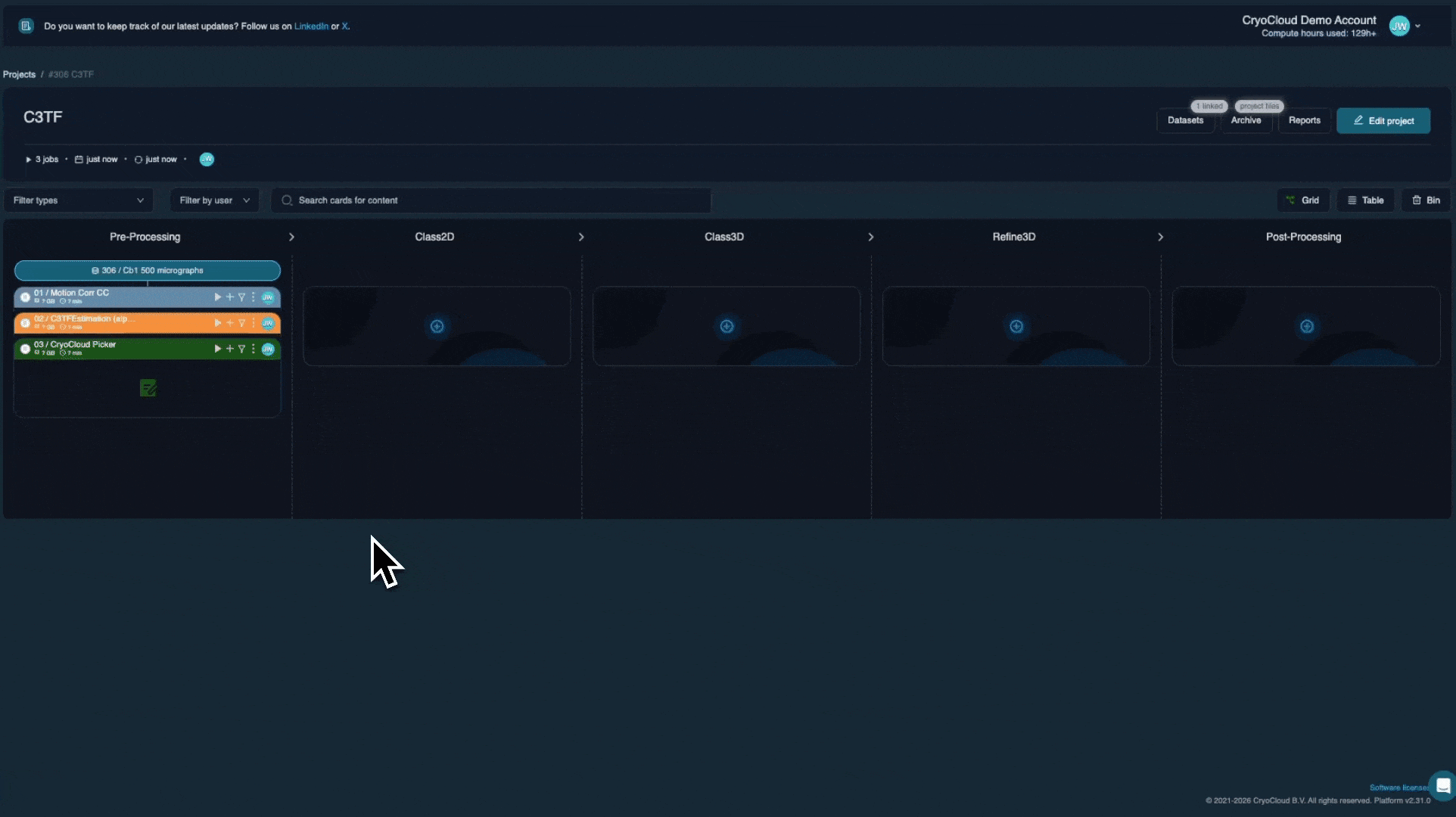Add a job after 03 / CryoCloud Picker

pyautogui.click(x=230, y=349)
